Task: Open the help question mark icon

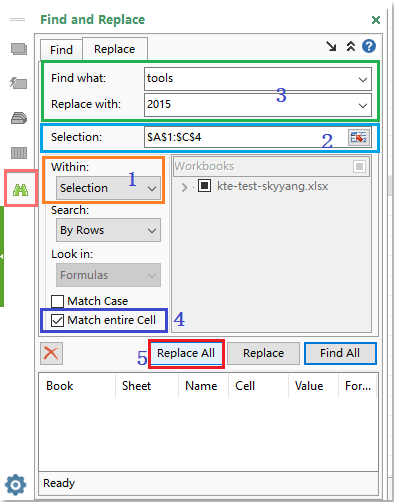Action: [x=369, y=46]
